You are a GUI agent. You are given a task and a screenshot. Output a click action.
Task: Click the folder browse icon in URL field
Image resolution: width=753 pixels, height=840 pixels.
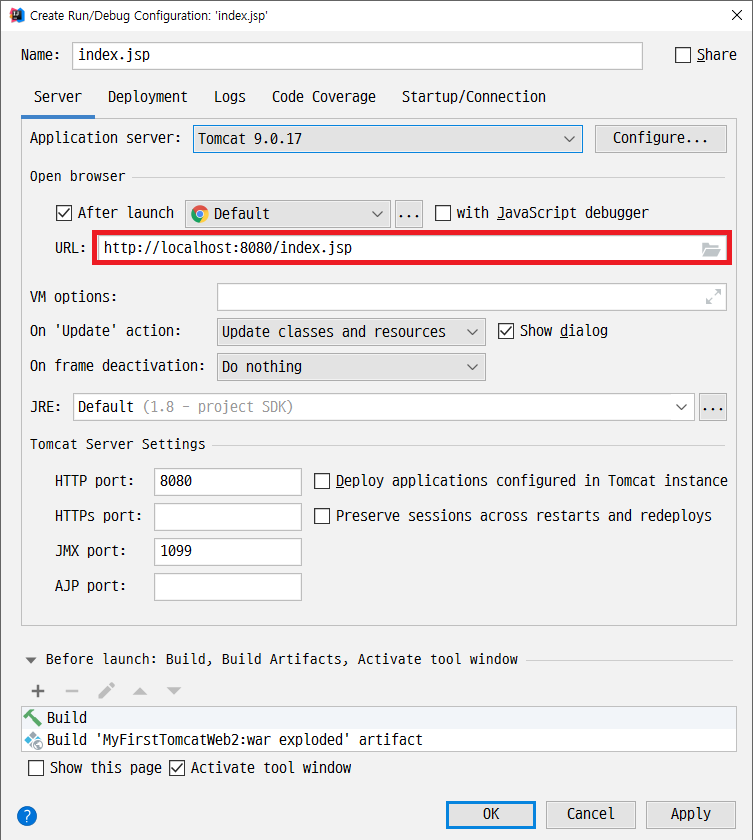[711, 249]
